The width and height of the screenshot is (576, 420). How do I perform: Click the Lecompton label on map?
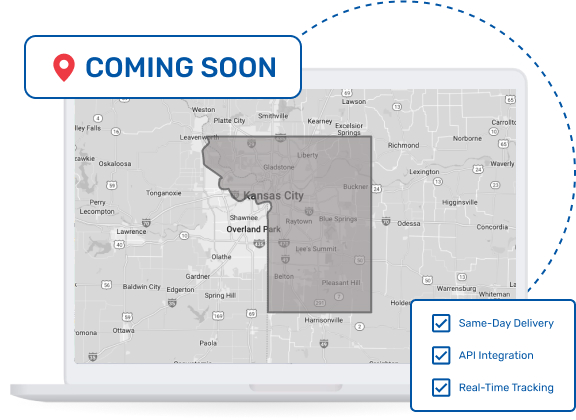[x=97, y=212]
